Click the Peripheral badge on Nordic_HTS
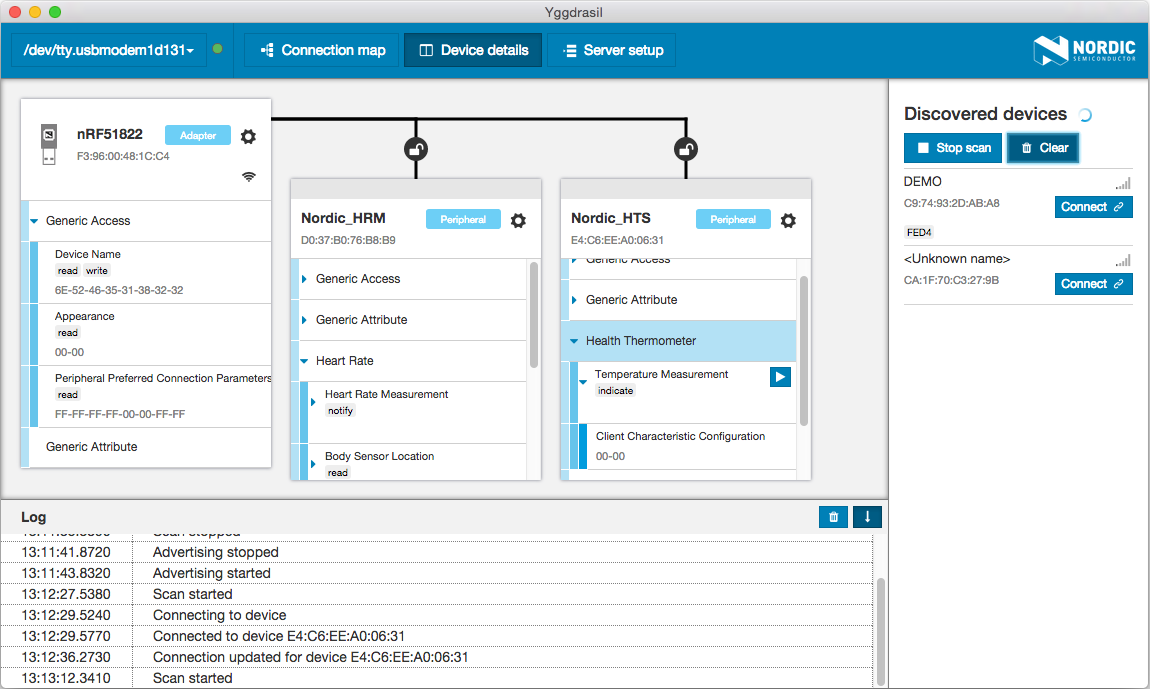Image resolution: width=1150 pixels, height=689 pixels. click(x=733, y=219)
